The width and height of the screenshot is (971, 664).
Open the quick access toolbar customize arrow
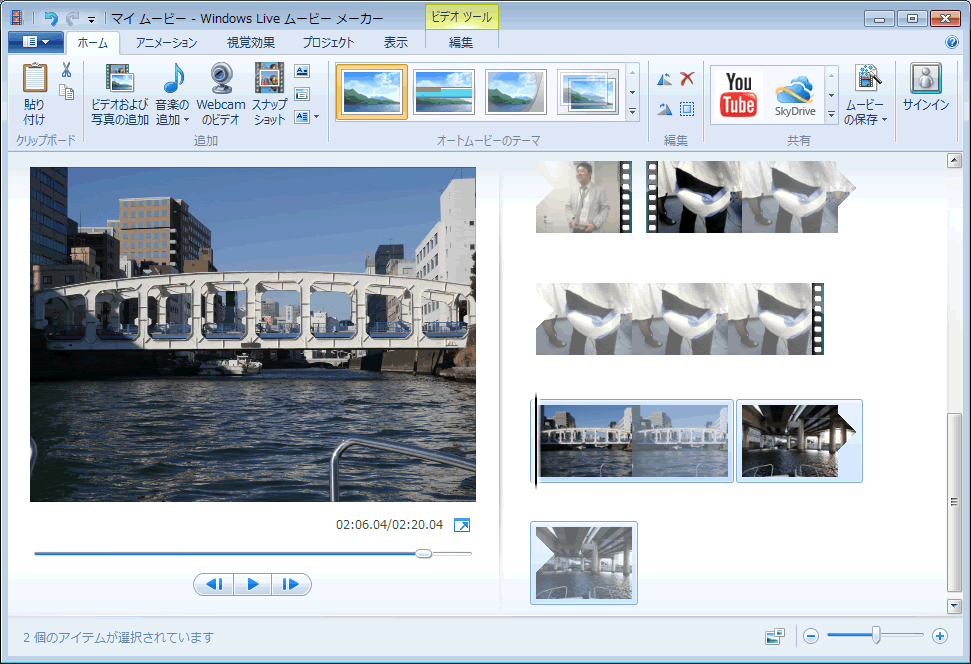[92, 20]
